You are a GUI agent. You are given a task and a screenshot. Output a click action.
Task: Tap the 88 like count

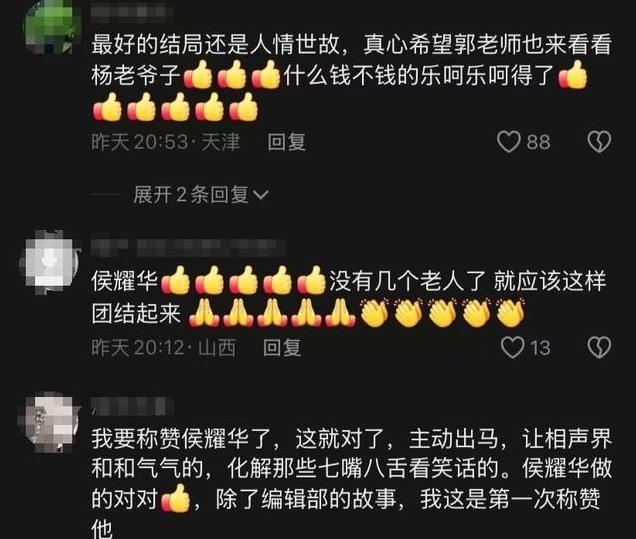(x=539, y=142)
